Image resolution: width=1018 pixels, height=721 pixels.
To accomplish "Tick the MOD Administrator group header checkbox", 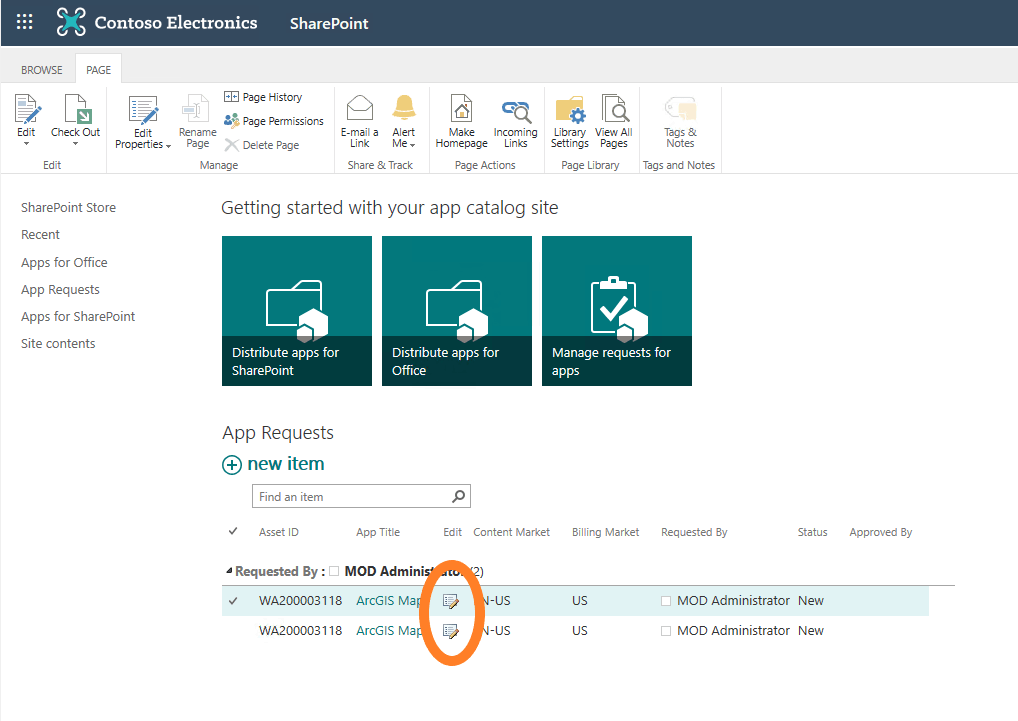I will tap(334, 572).
